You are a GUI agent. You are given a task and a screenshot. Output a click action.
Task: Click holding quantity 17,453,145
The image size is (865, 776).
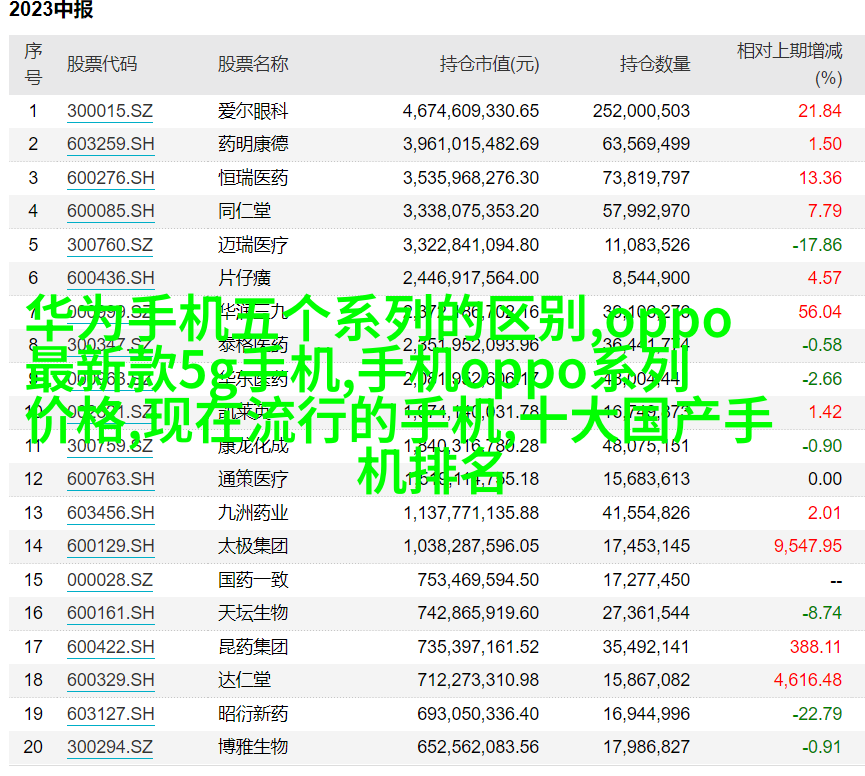(x=646, y=546)
